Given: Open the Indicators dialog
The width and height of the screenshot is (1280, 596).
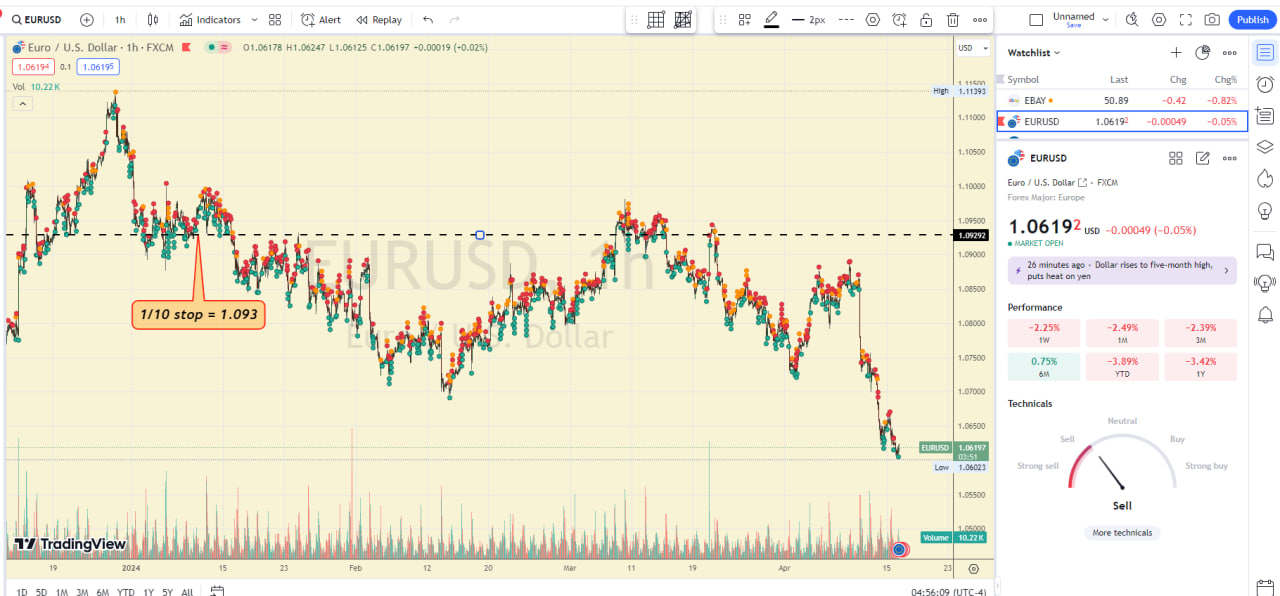Looking at the screenshot, I should pos(210,20).
